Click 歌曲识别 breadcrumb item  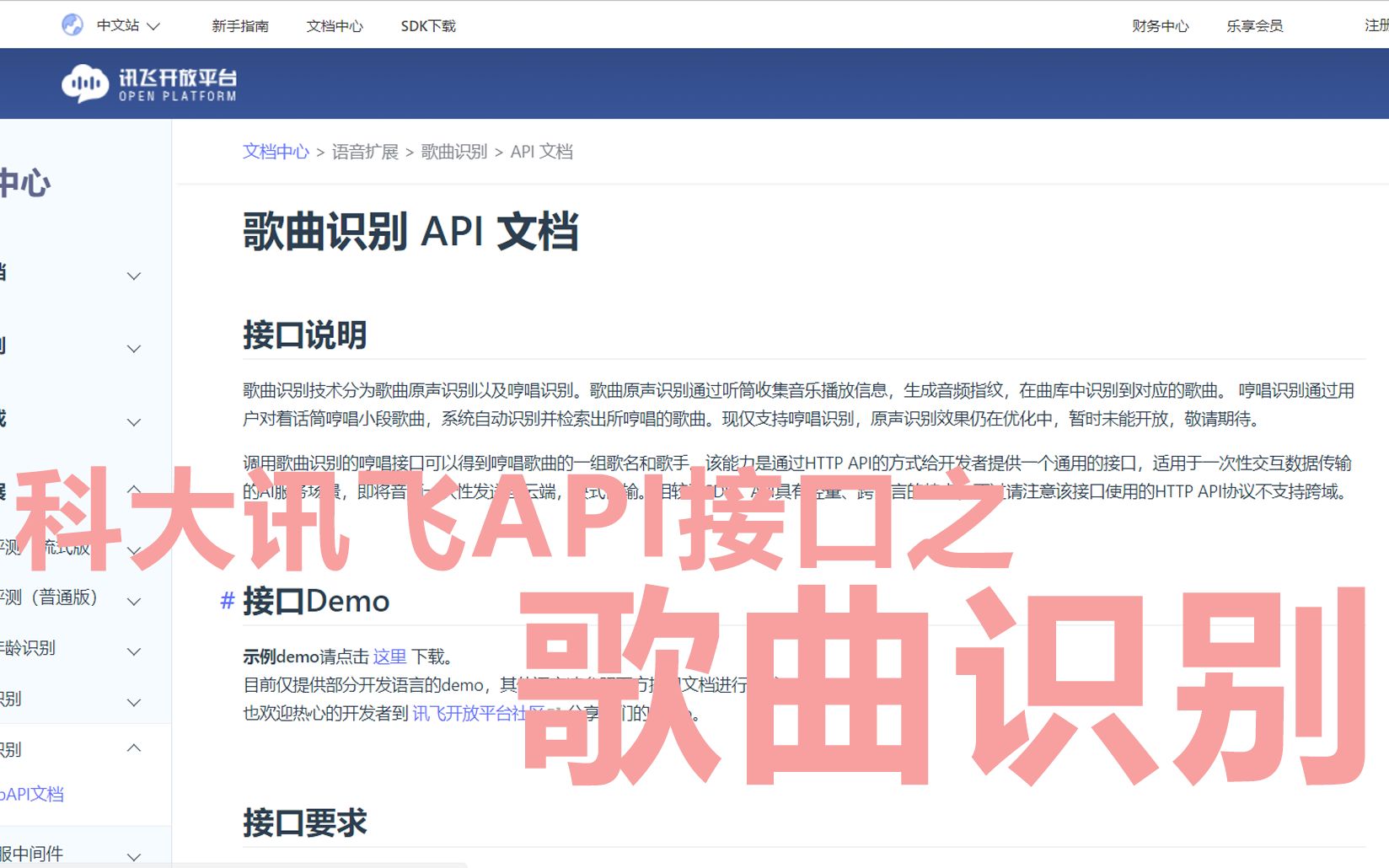pyautogui.click(x=454, y=152)
